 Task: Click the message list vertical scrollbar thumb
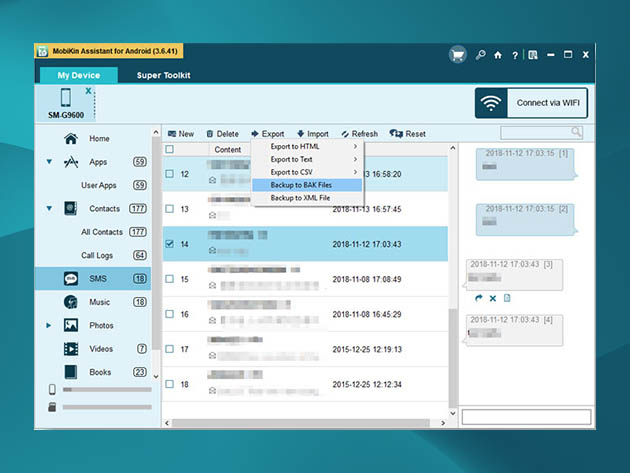point(453,358)
